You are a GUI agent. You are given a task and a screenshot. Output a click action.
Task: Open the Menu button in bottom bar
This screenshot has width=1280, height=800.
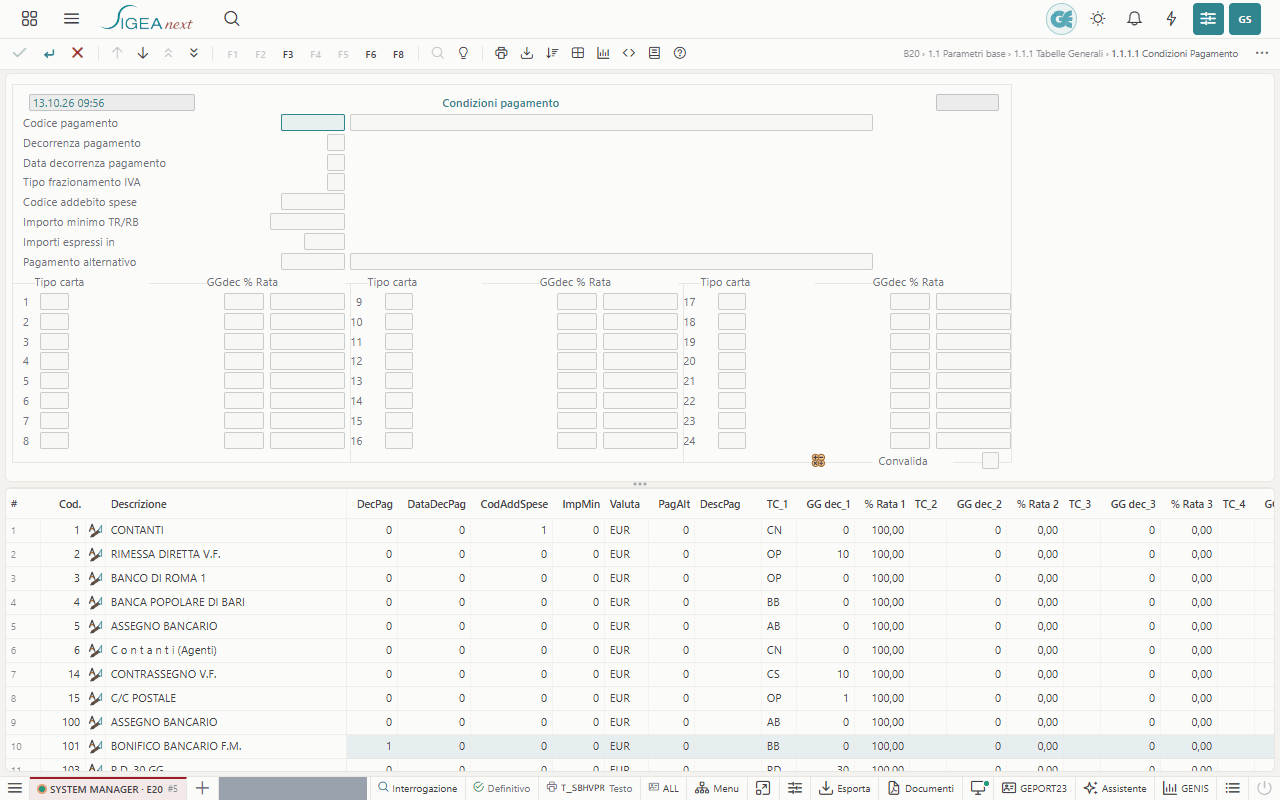[717, 788]
